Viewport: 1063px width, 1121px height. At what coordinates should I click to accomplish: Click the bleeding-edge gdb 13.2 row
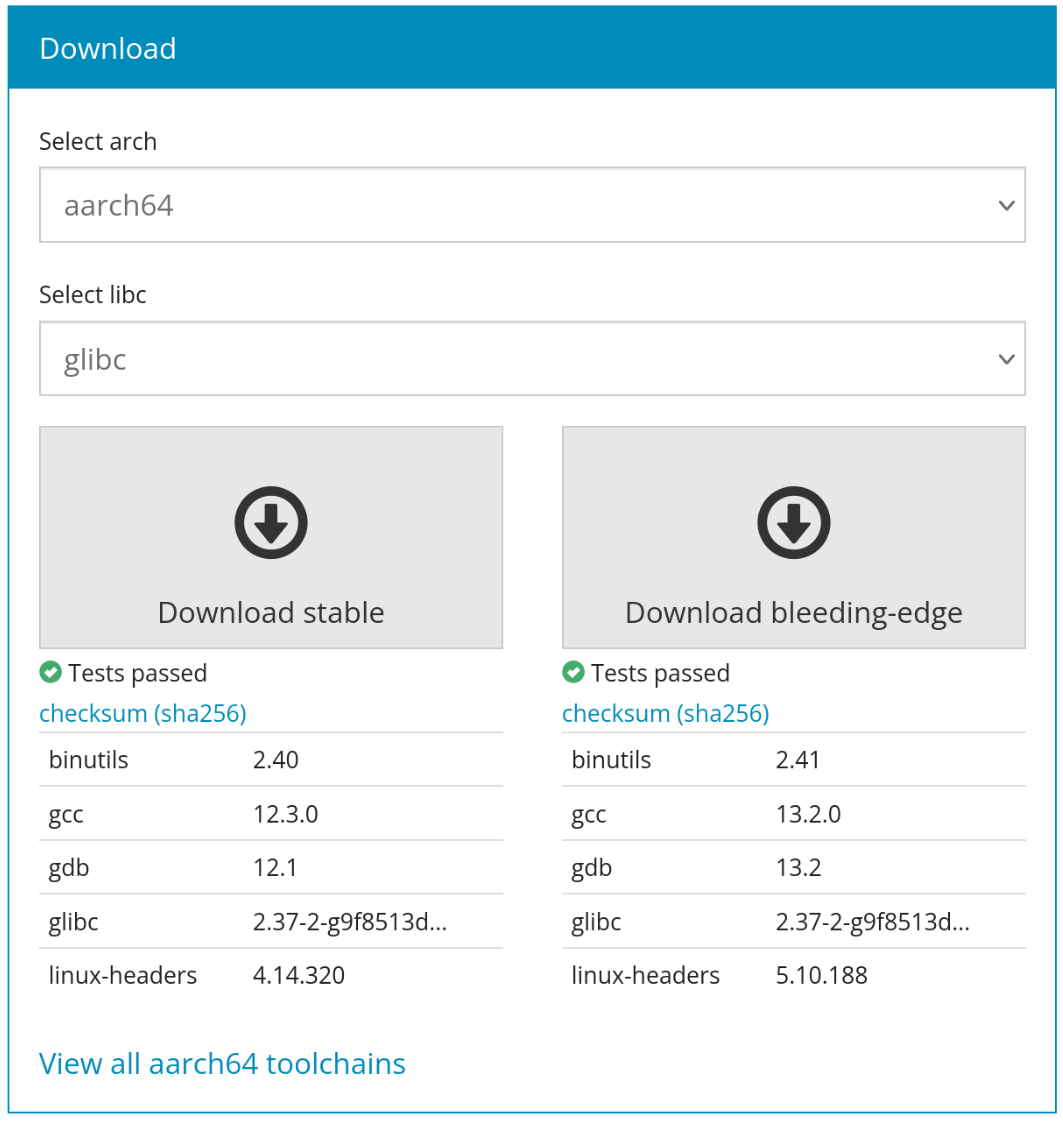pyautogui.click(x=793, y=867)
